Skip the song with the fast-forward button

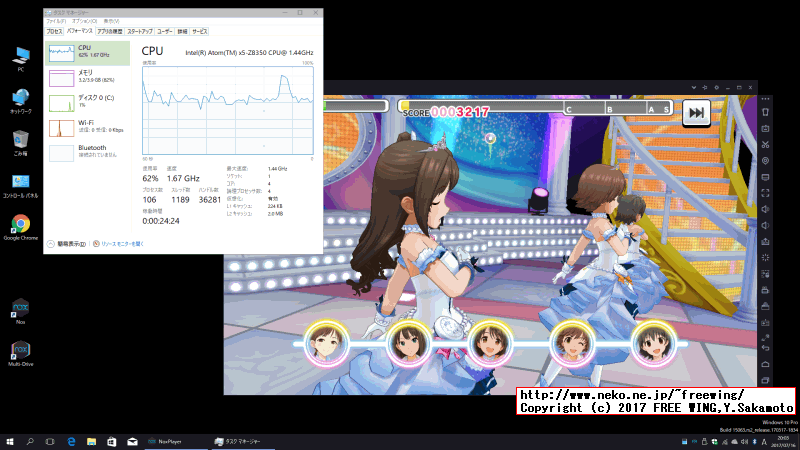click(696, 113)
